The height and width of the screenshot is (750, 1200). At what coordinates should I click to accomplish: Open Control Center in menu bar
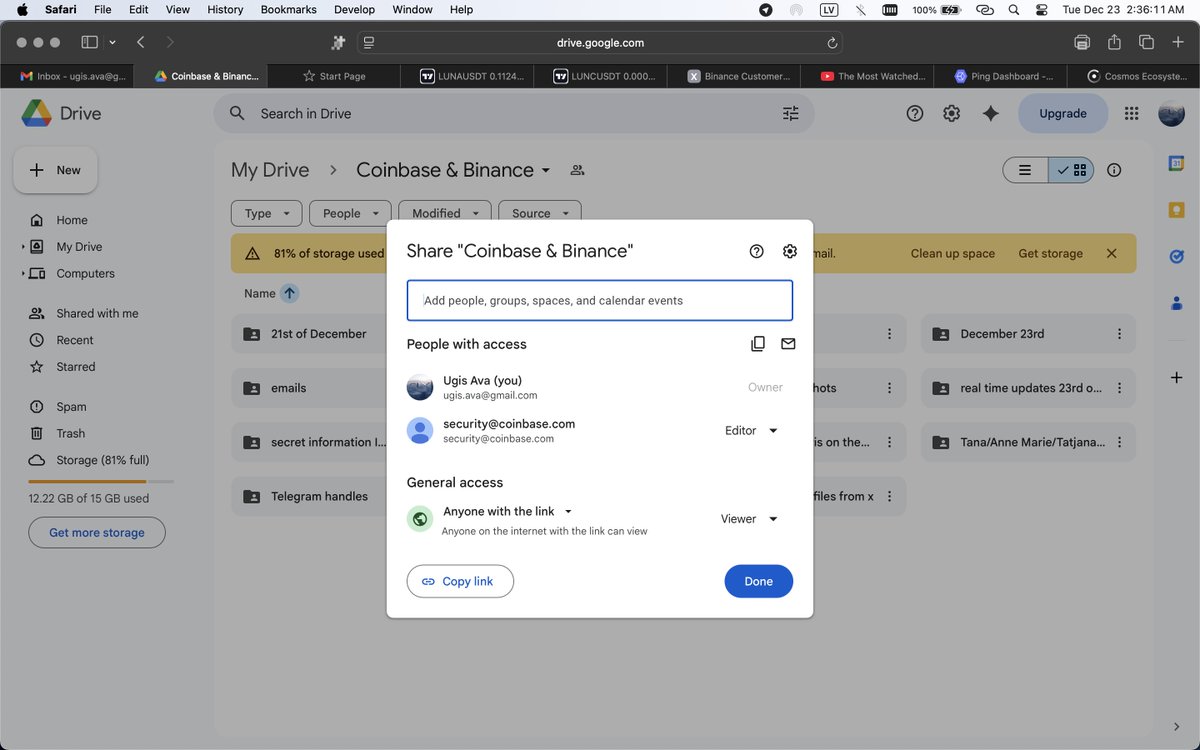coord(1041,9)
